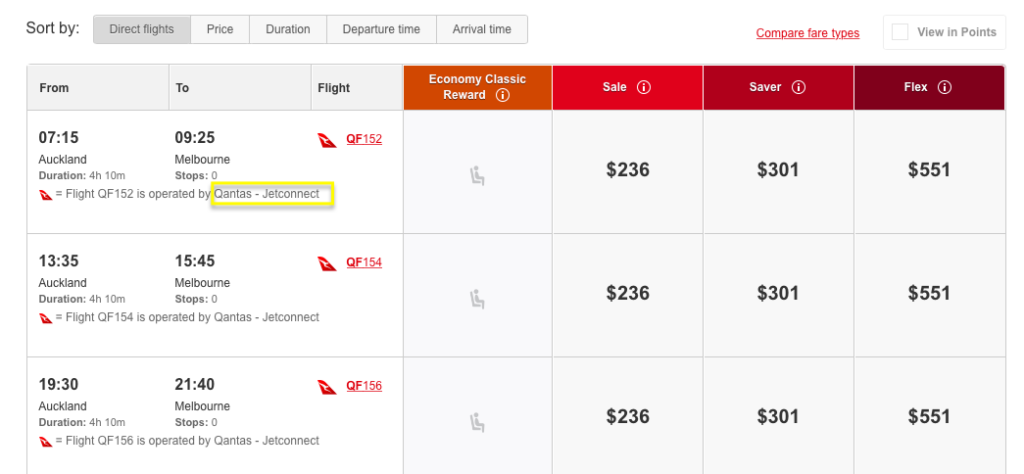The width and height of the screenshot is (1024, 474).
Task: Choose the Direct flights sort option
Action: [142, 29]
